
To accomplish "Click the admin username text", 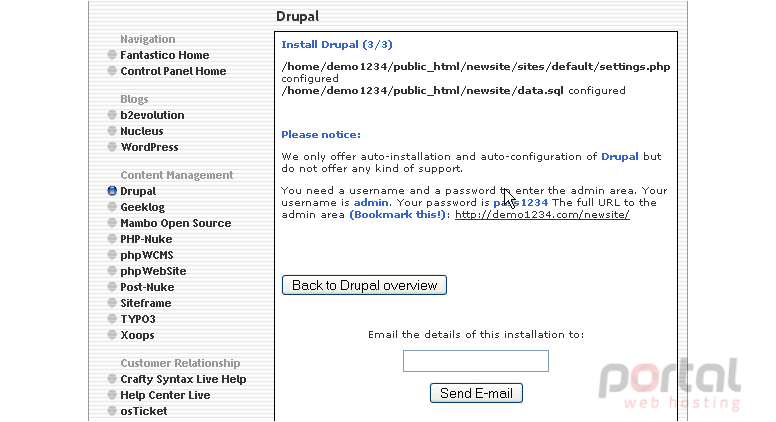I will 371,203.
